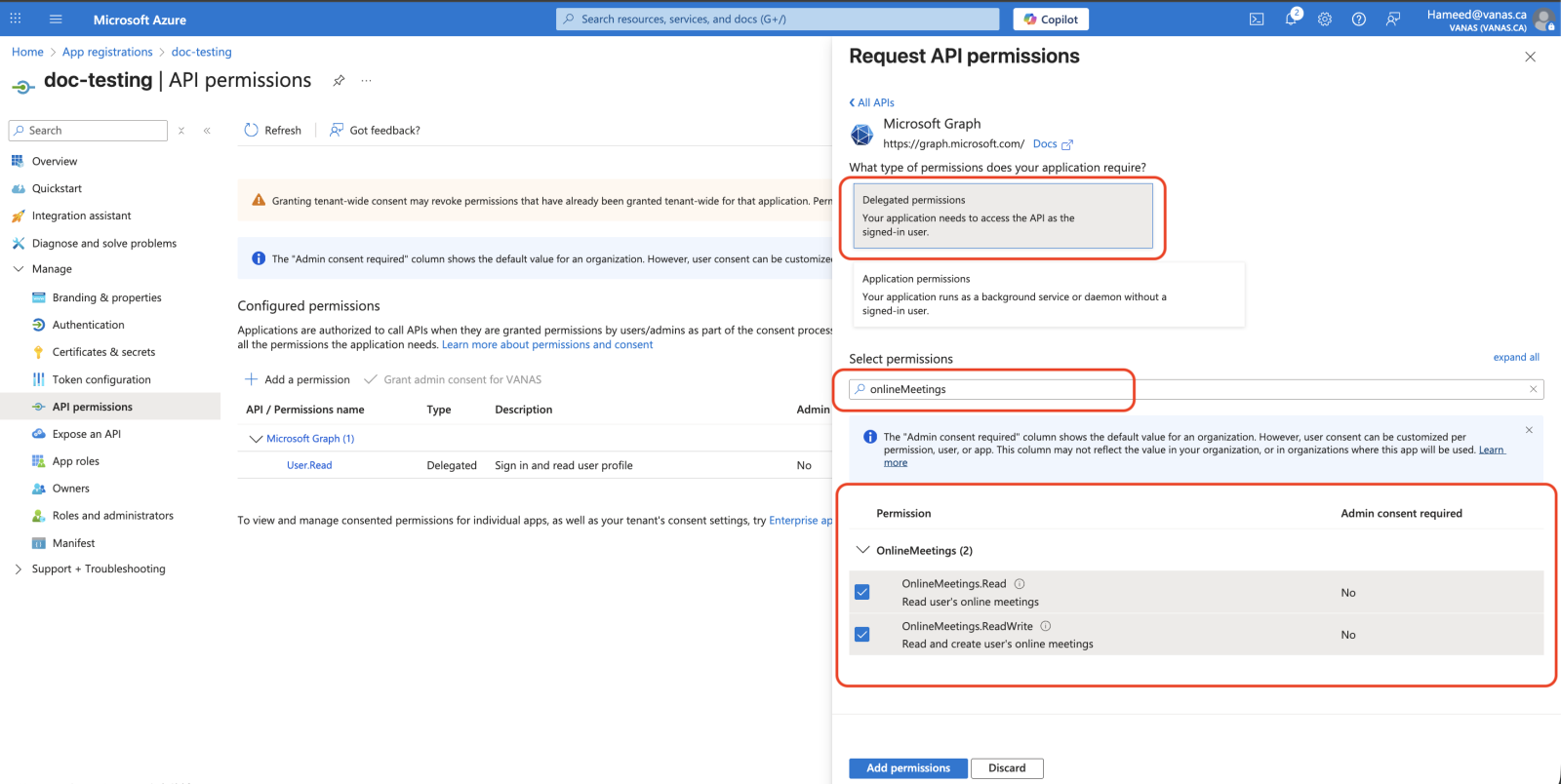Pin the doc-testing API permissions page
Viewport: 1561px width, 784px height.
point(339,80)
